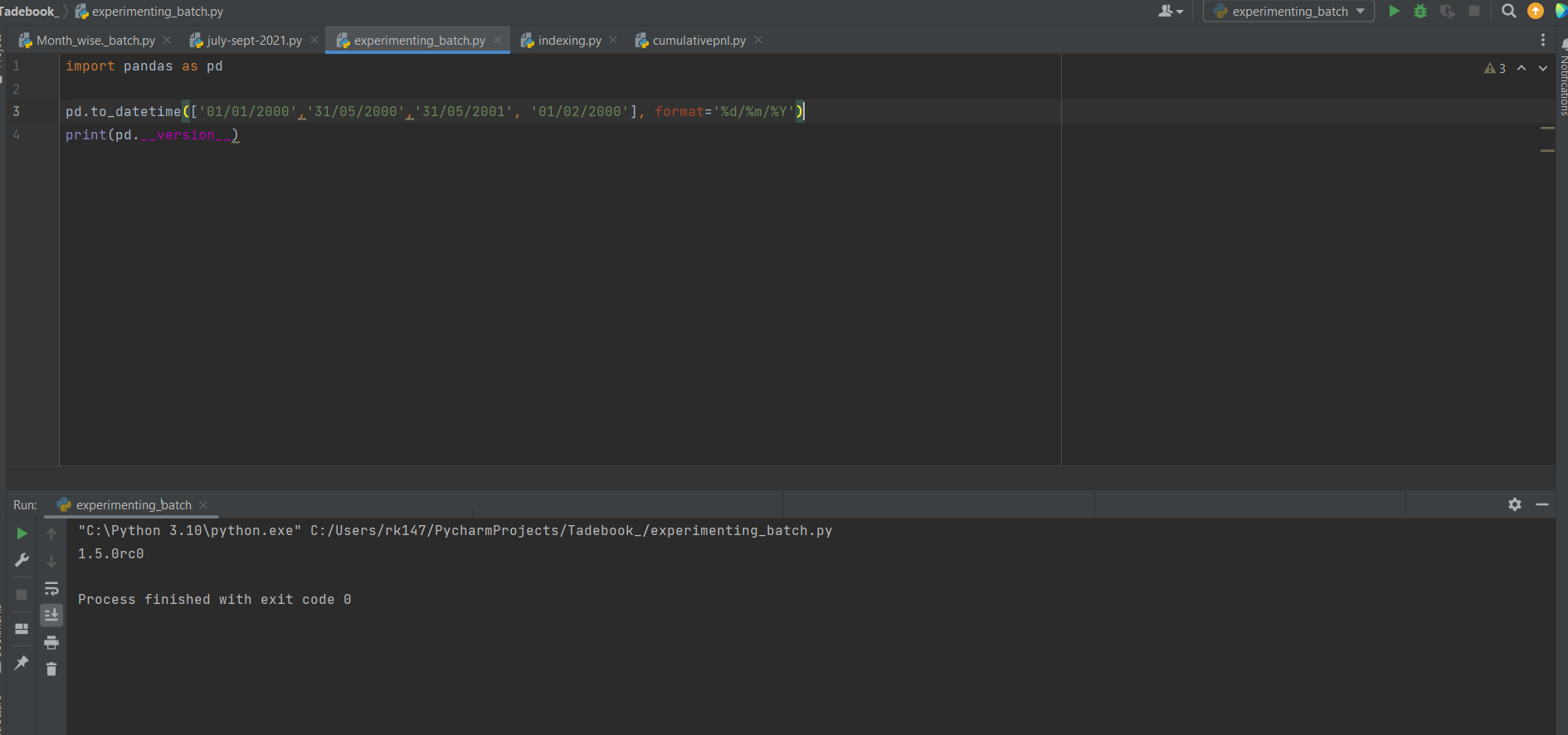
Task: Stop the process from the top toolbar
Action: coord(1474,11)
